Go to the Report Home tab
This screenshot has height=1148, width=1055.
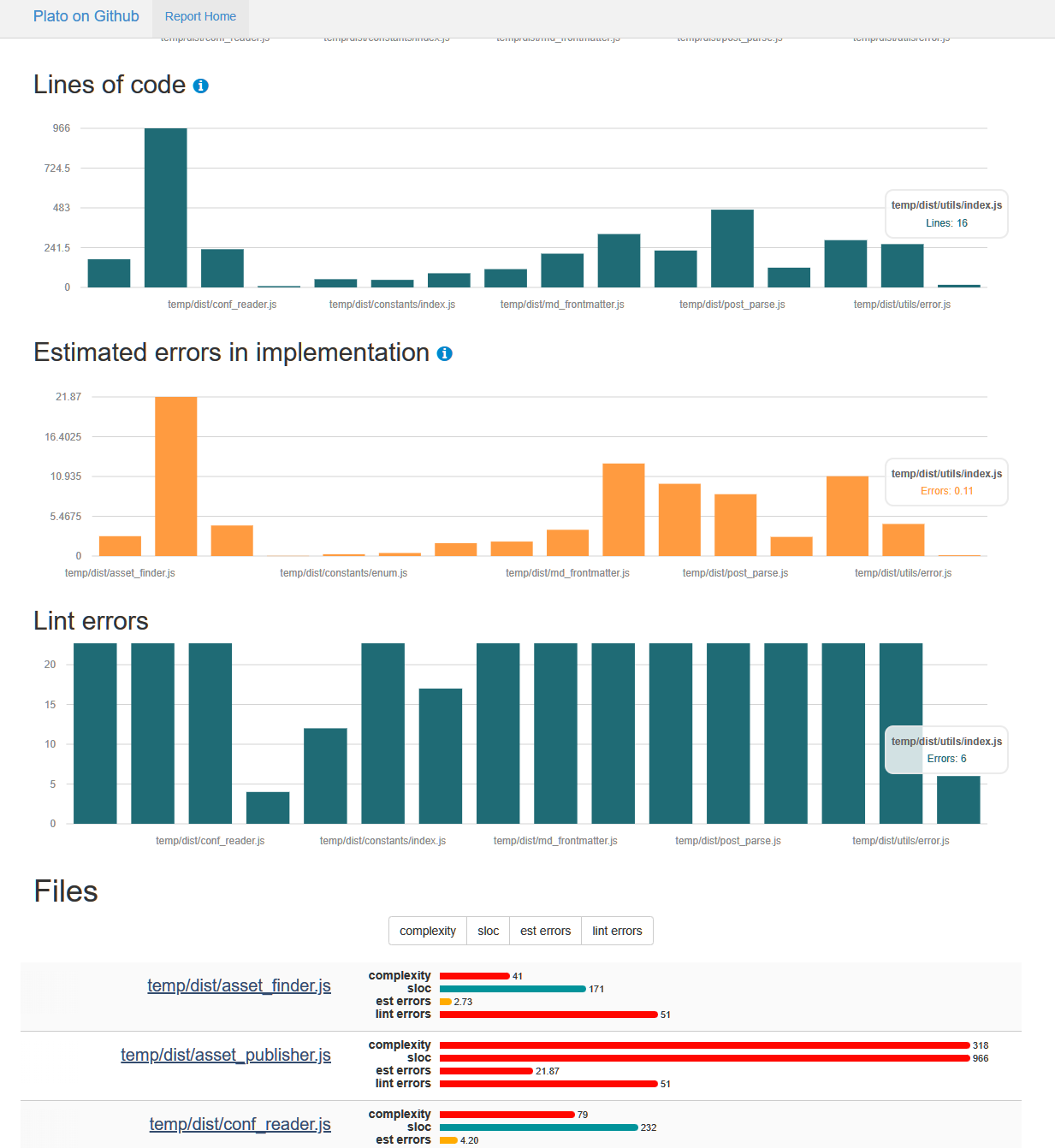200,17
